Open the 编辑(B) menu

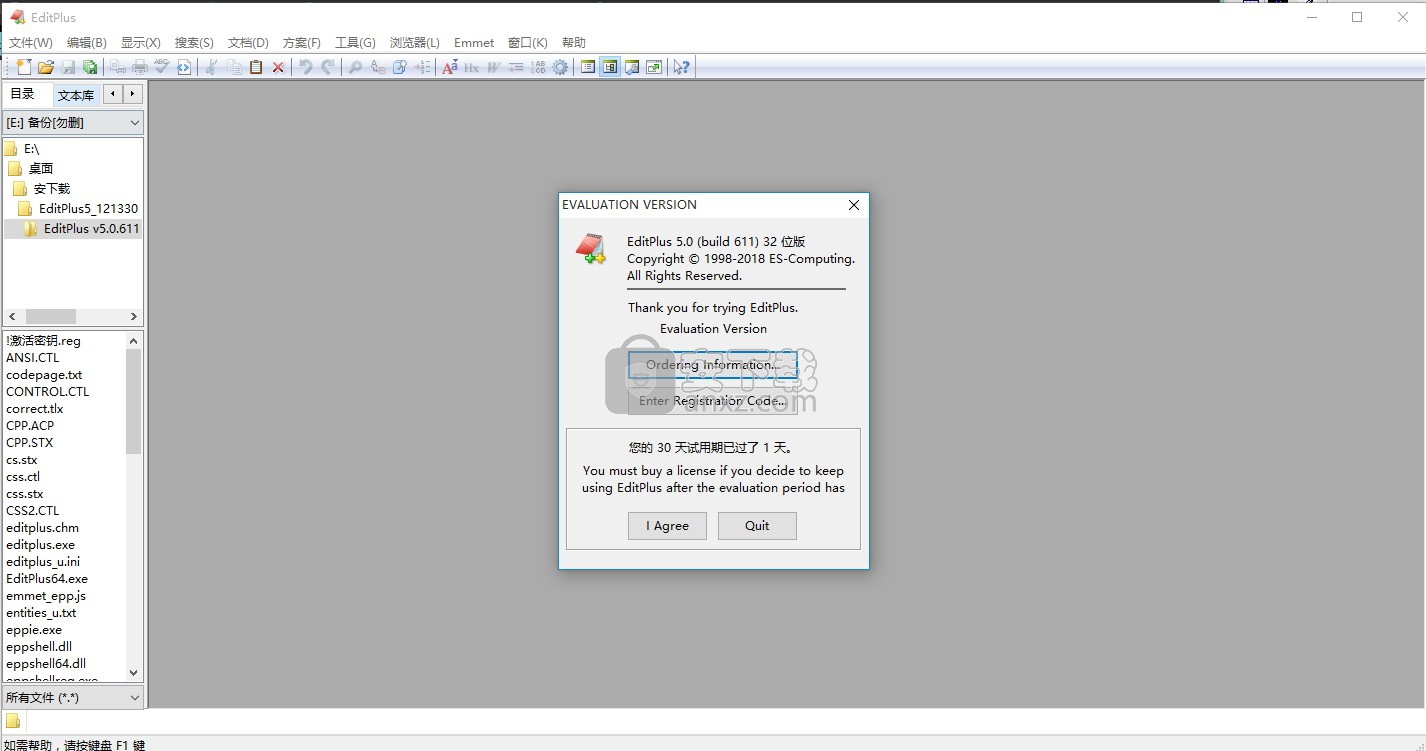87,43
